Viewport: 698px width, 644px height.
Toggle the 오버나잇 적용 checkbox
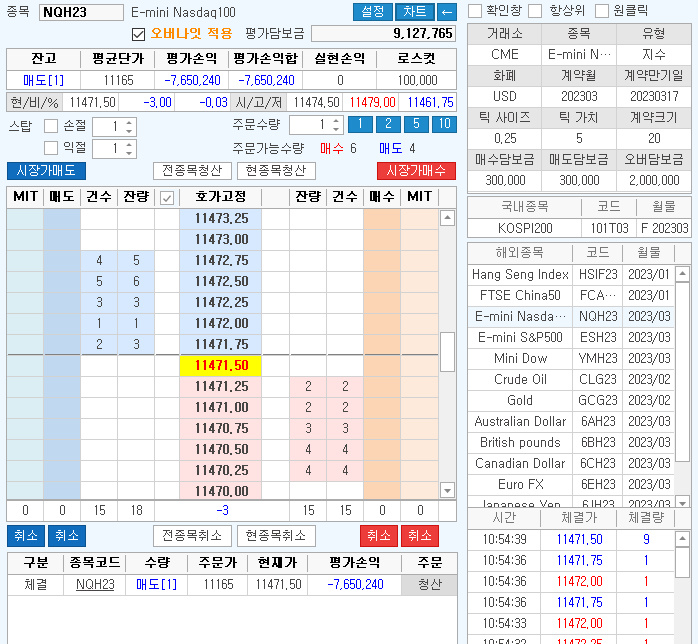click(139, 34)
